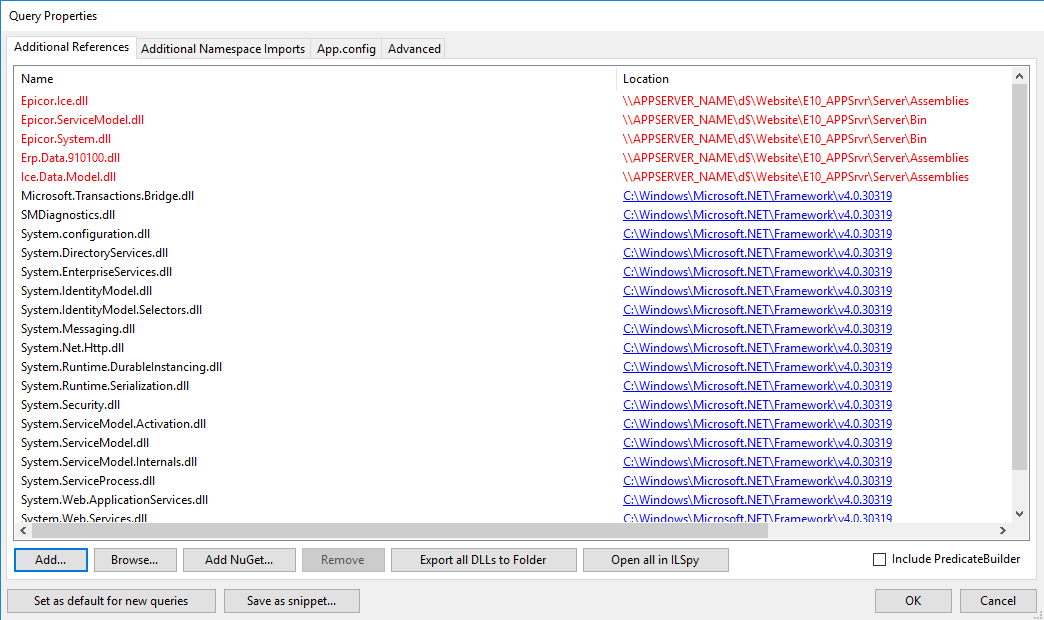Select the Epicor.ServiceModel.dll reference

(x=82, y=120)
